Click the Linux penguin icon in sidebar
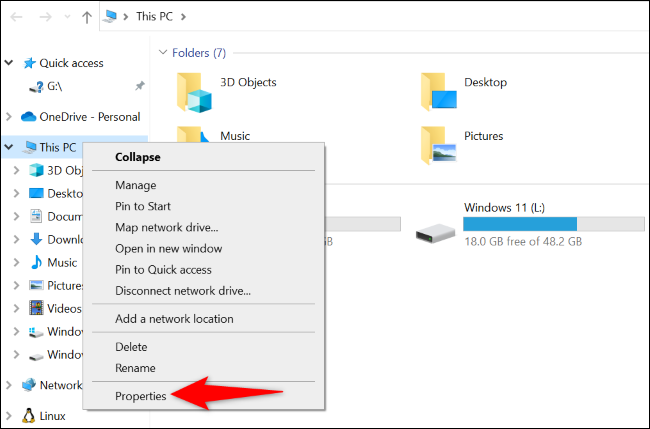The image size is (650, 429). point(28,415)
